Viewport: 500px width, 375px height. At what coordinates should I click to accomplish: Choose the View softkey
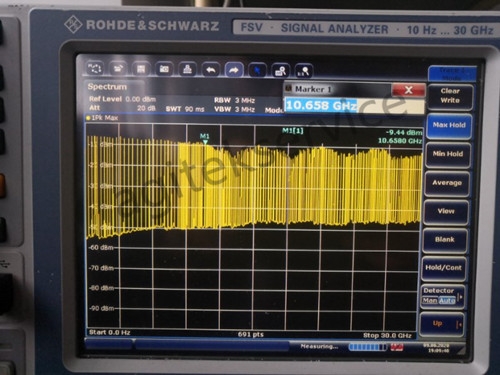(446, 211)
